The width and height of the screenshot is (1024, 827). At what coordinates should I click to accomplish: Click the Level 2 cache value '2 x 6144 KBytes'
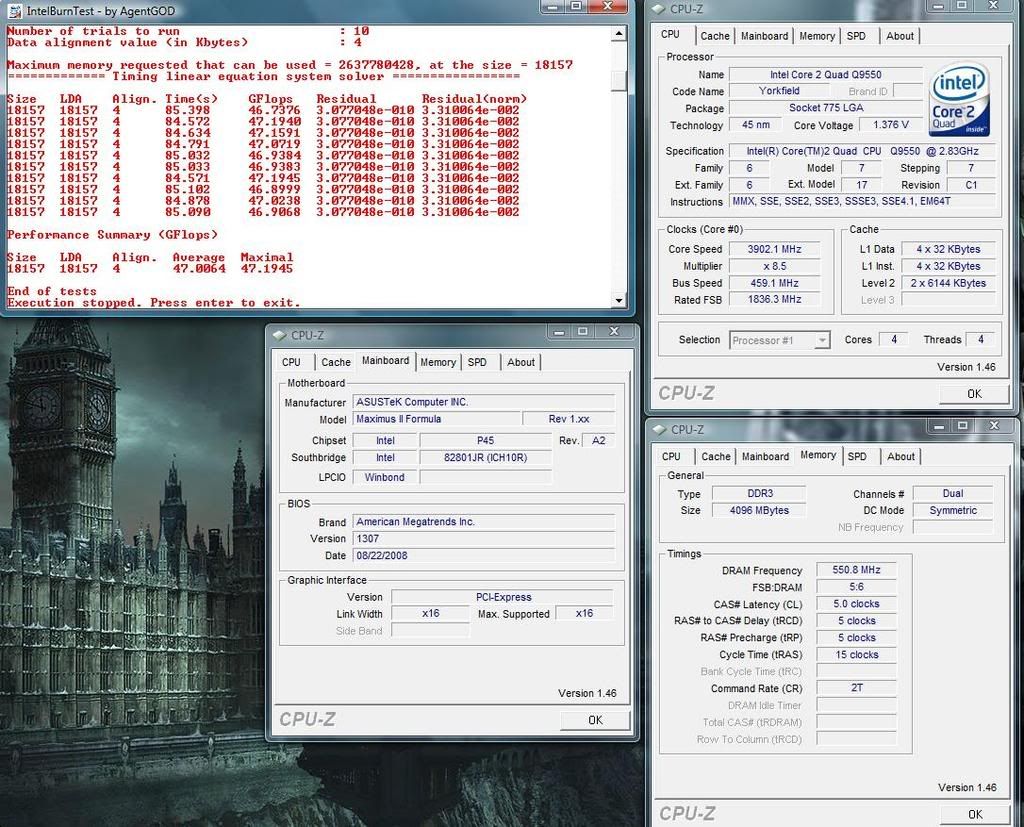coord(948,283)
